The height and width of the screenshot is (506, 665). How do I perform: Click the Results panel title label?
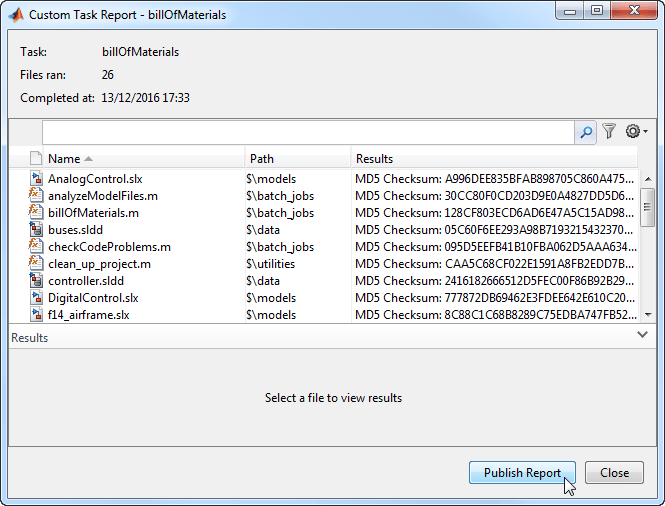[29, 338]
